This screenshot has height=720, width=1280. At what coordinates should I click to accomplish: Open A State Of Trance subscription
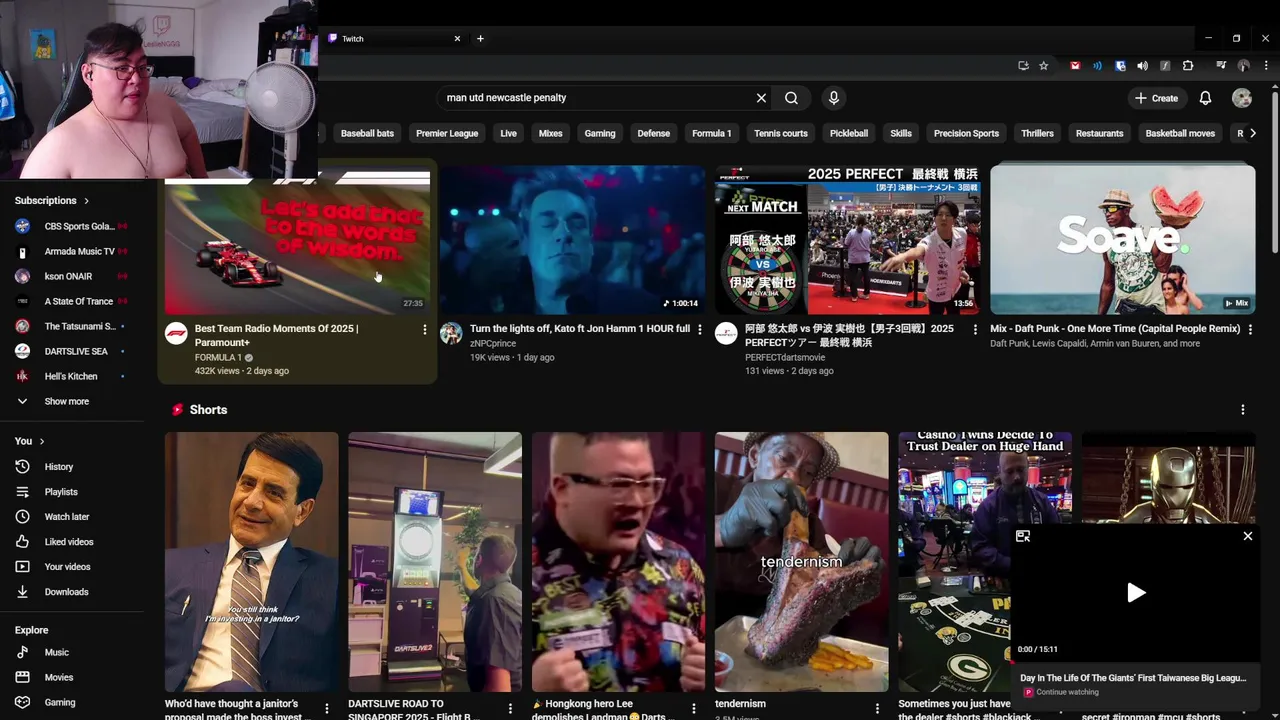pos(72,301)
